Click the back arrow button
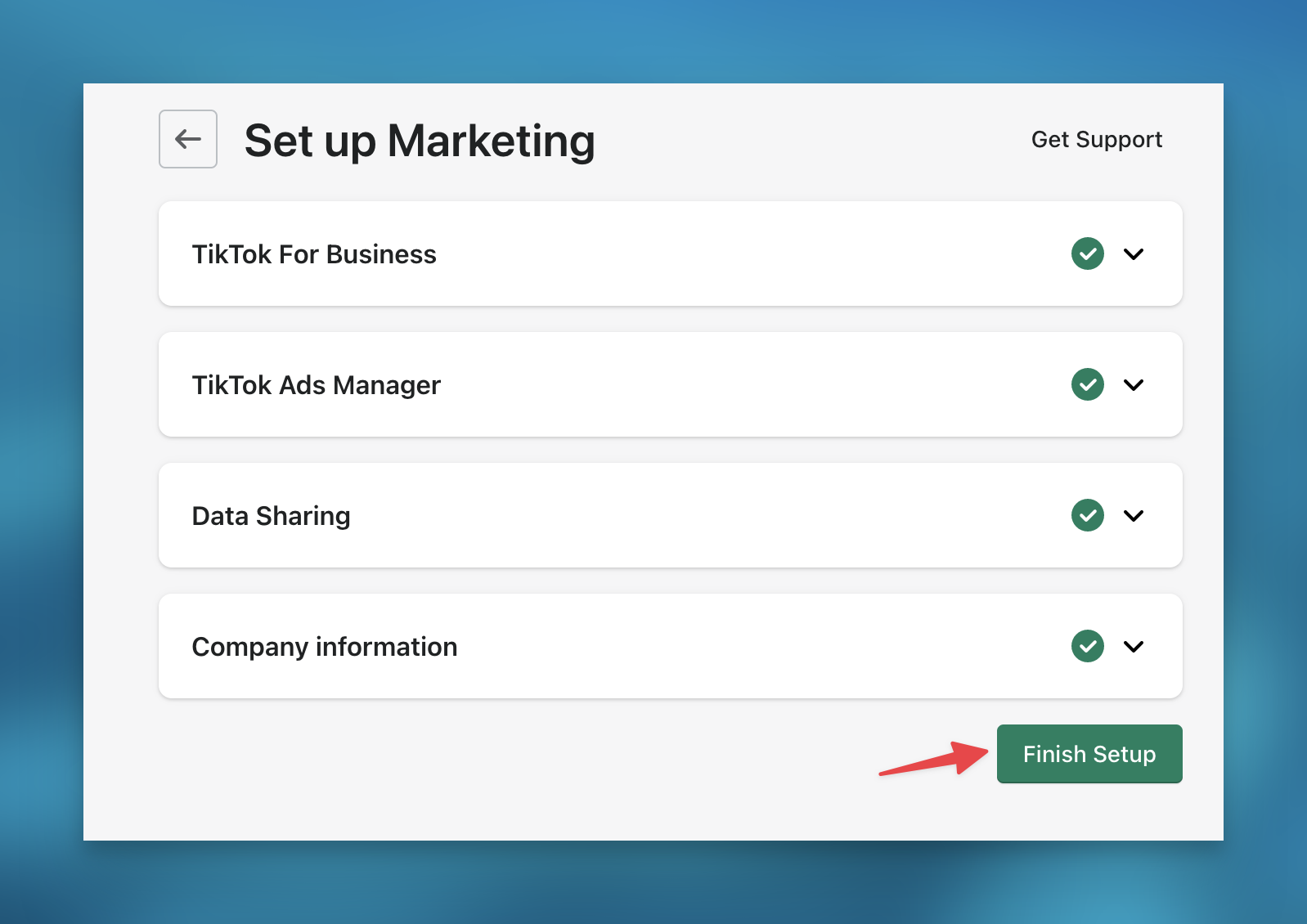The width and height of the screenshot is (1307, 924). tap(188, 139)
